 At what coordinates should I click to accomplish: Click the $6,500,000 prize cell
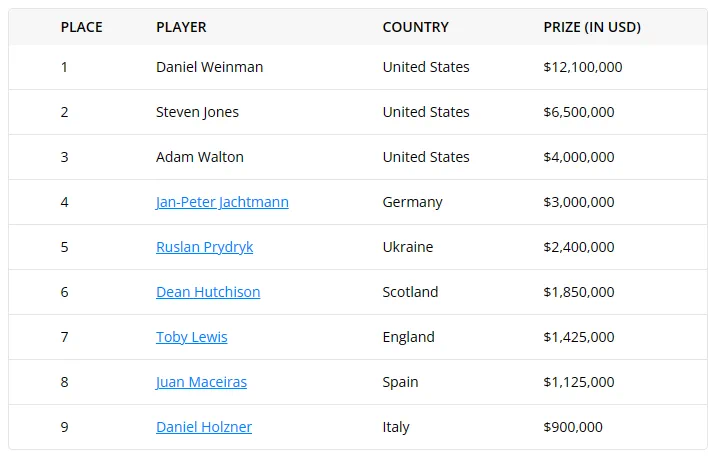(x=579, y=112)
